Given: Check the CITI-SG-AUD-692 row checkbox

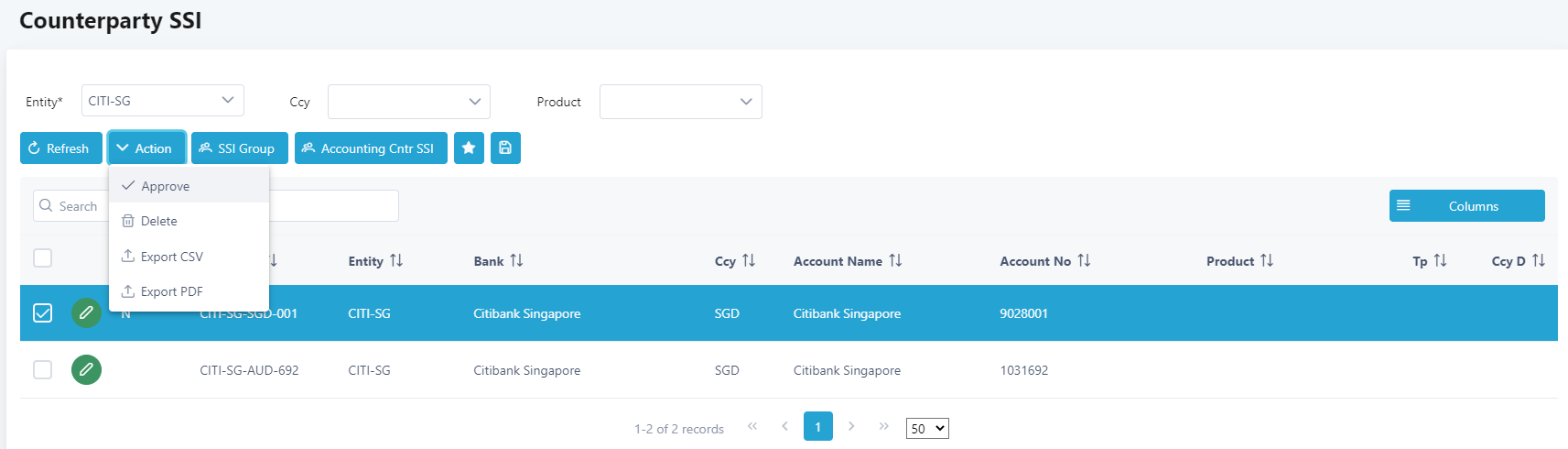Looking at the screenshot, I should click(x=43, y=370).
